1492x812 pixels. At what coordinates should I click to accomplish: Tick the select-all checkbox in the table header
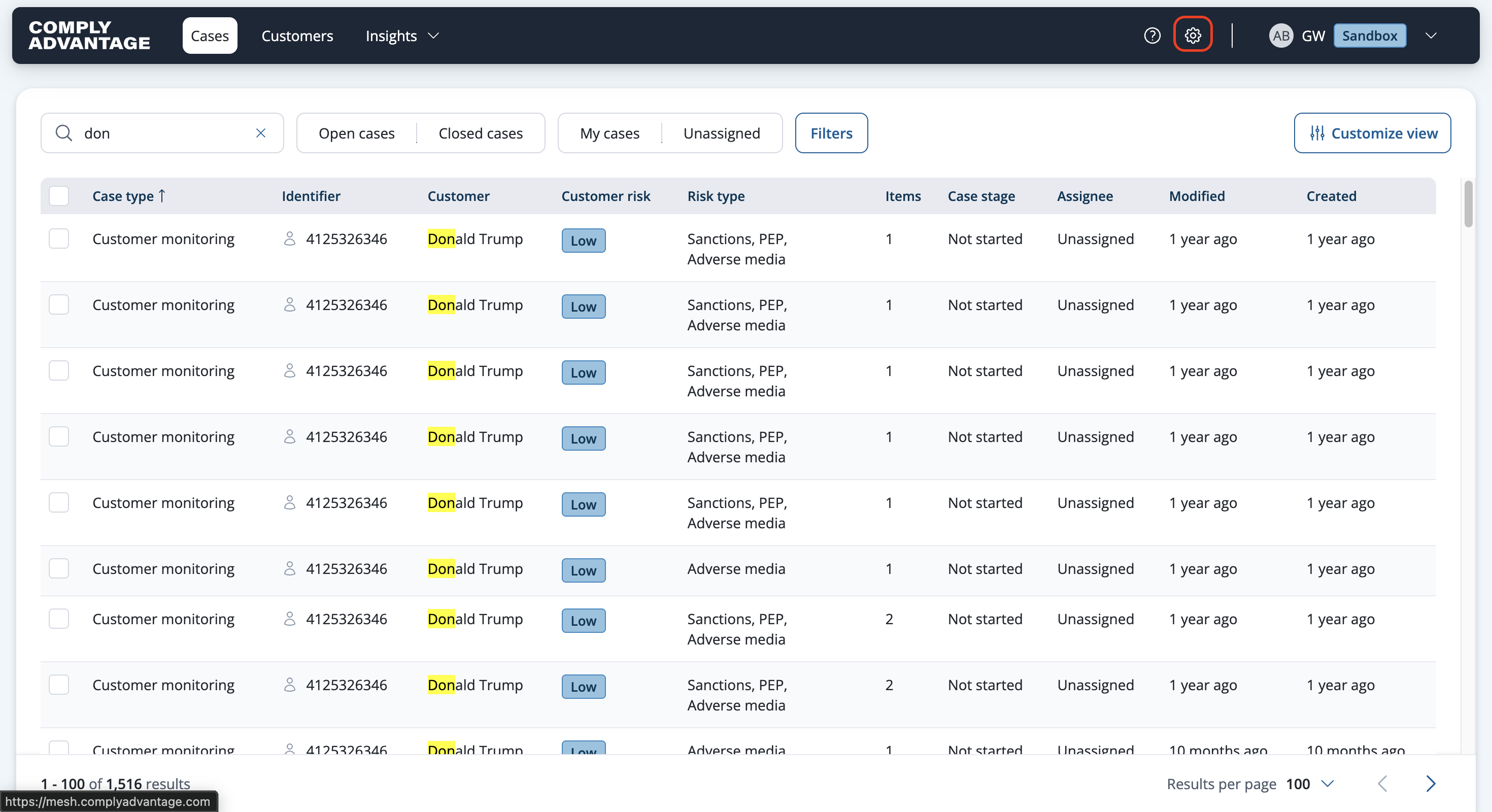[59, 196]
